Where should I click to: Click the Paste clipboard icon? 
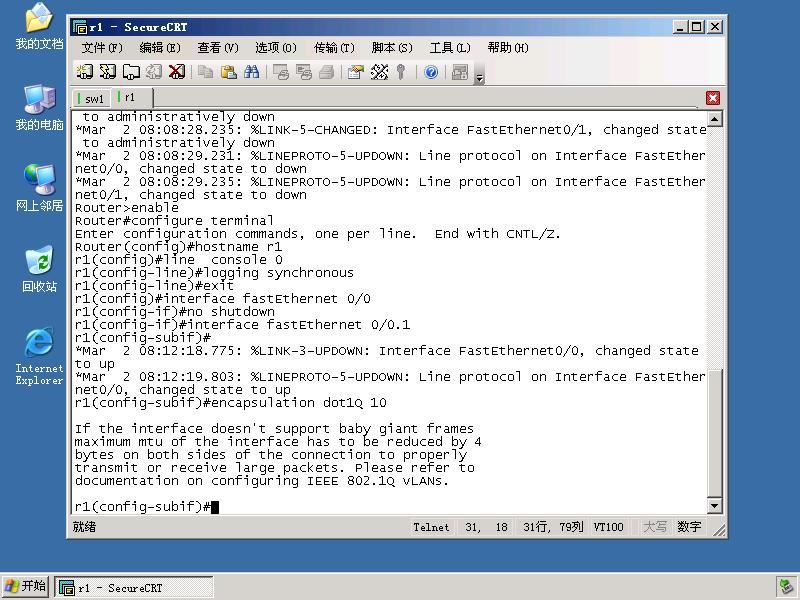tap(229, 72)
